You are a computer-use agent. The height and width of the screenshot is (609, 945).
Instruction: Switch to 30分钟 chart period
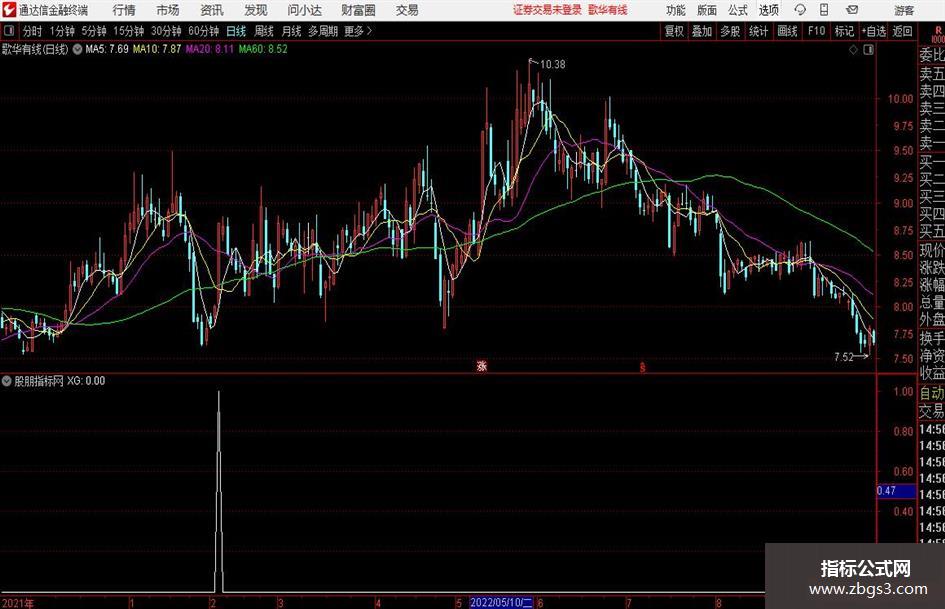point(166,31)
